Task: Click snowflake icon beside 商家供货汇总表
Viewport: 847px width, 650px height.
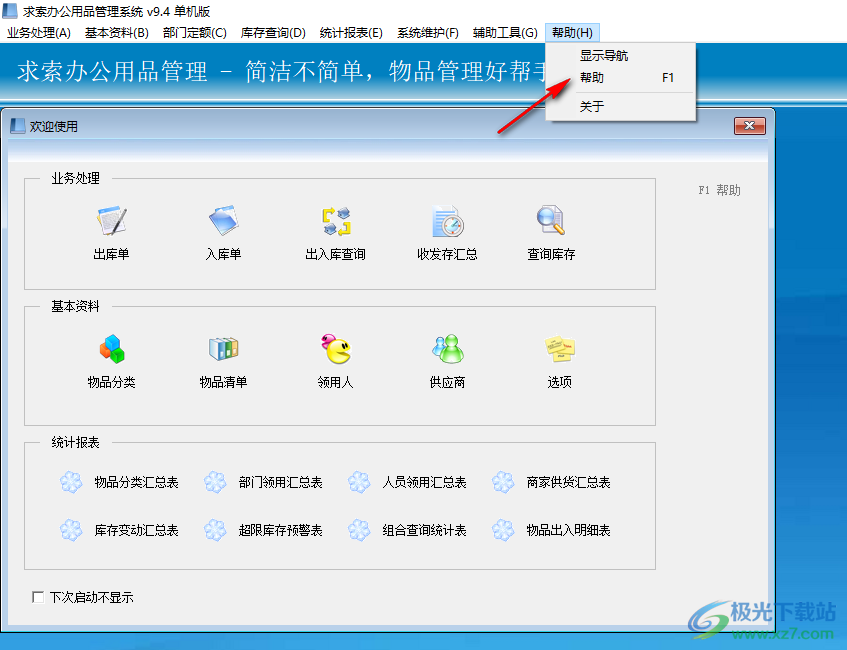Action: 503,482
